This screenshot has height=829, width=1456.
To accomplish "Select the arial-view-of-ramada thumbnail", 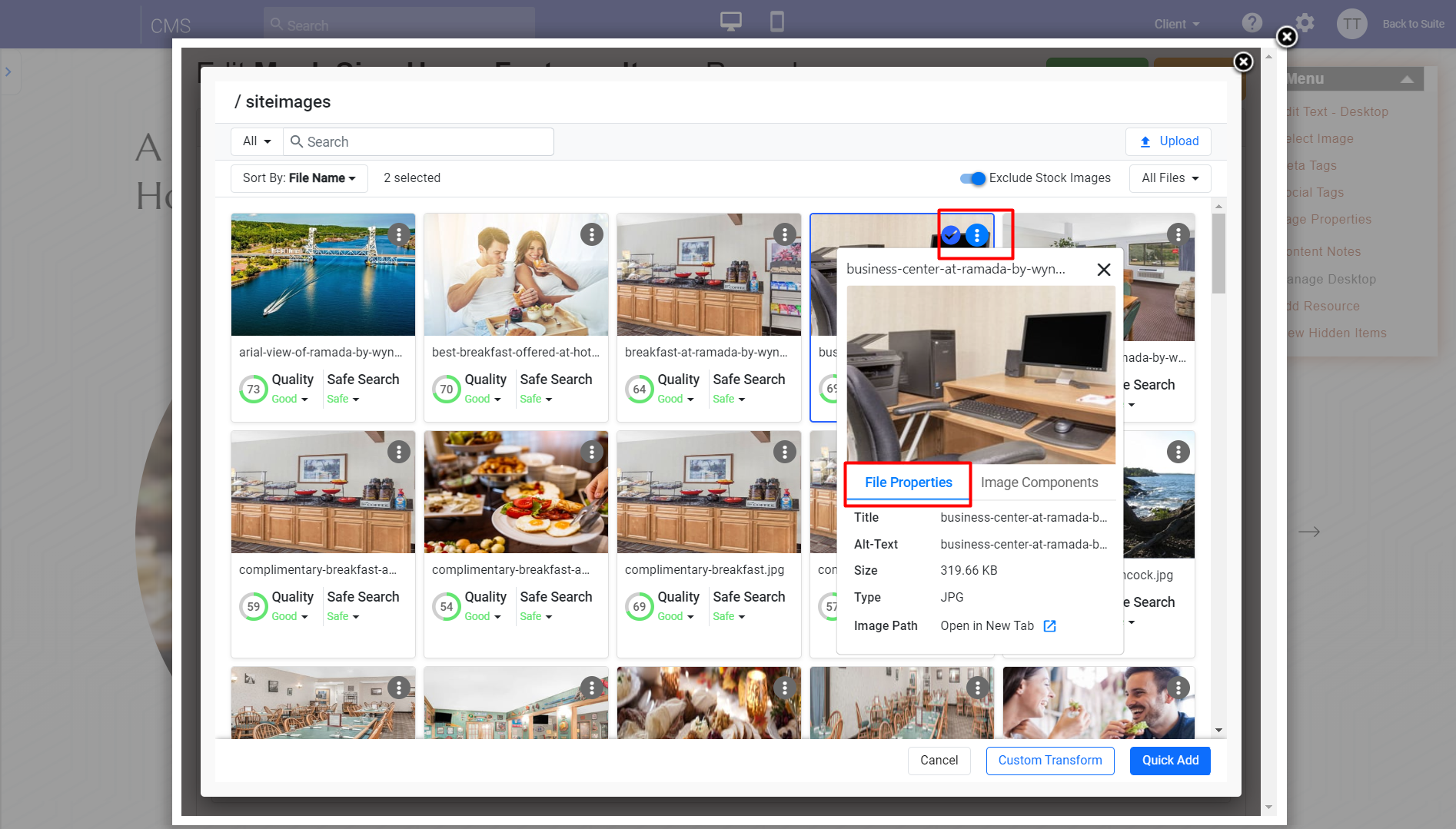I will click(323, 275).
